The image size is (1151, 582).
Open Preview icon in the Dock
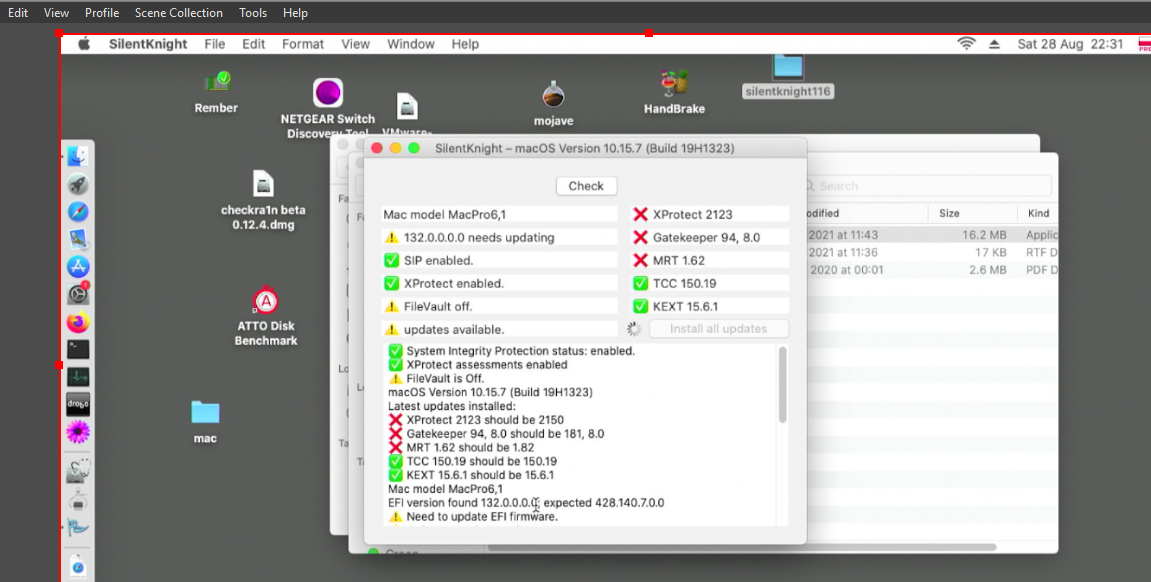78,239
